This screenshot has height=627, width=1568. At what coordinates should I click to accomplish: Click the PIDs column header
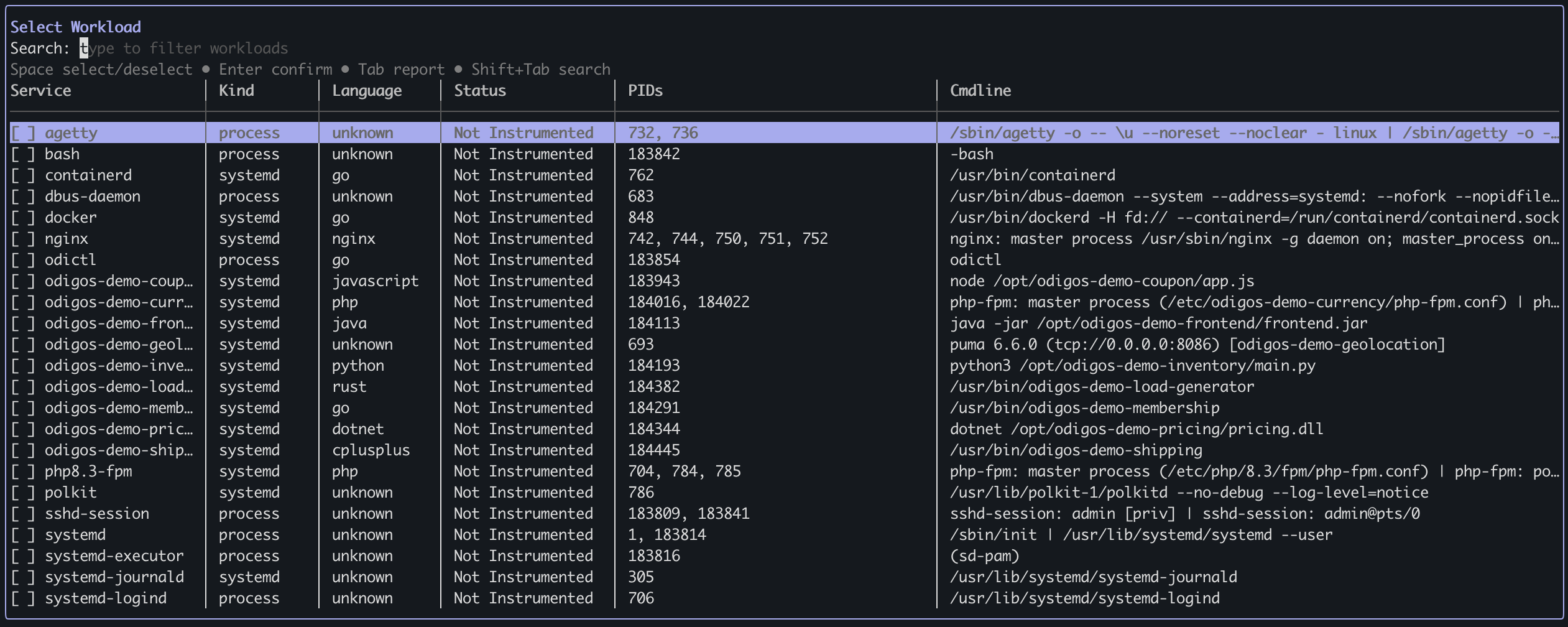pos(645,90)
